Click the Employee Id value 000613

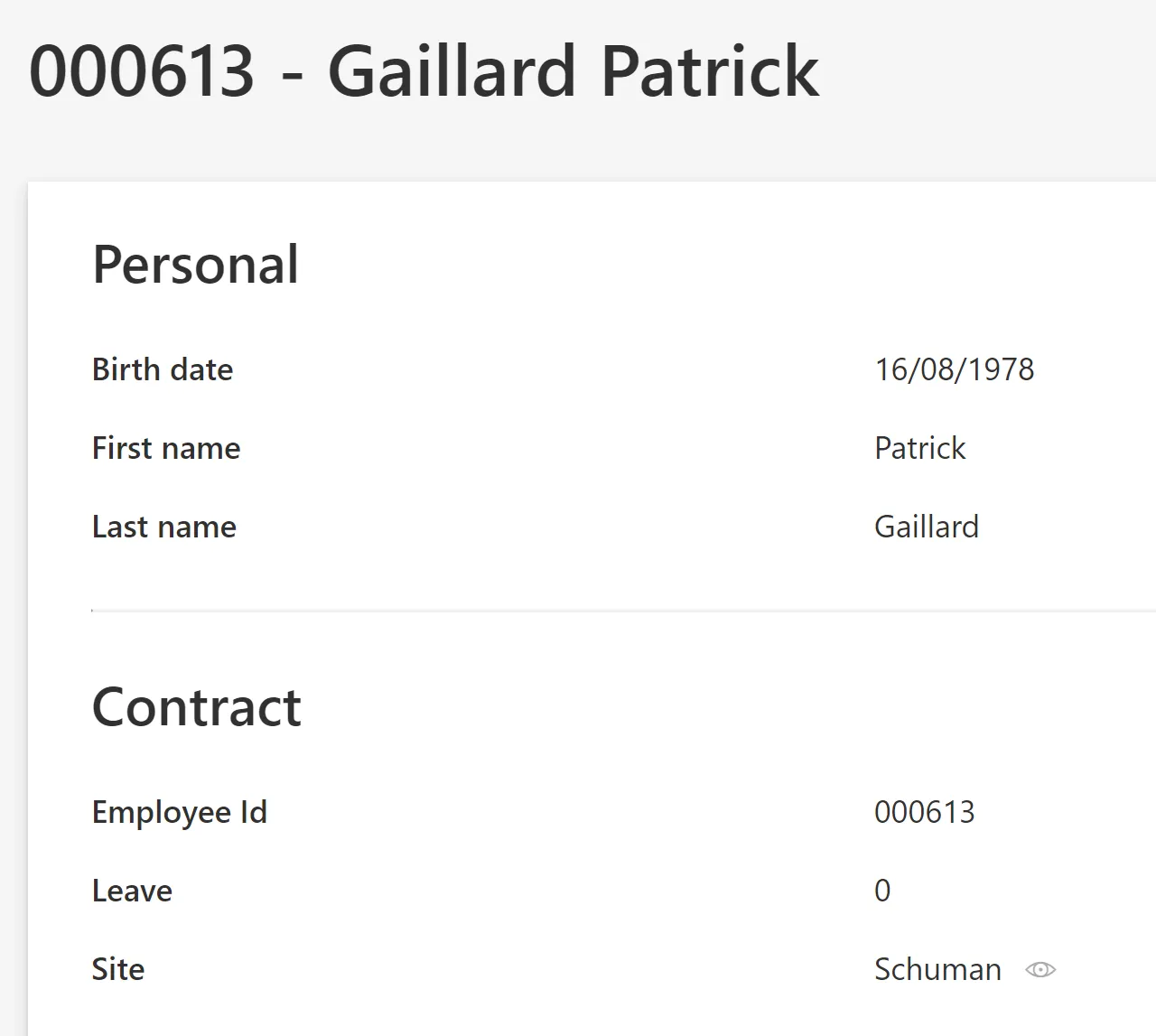click(925, 811)
